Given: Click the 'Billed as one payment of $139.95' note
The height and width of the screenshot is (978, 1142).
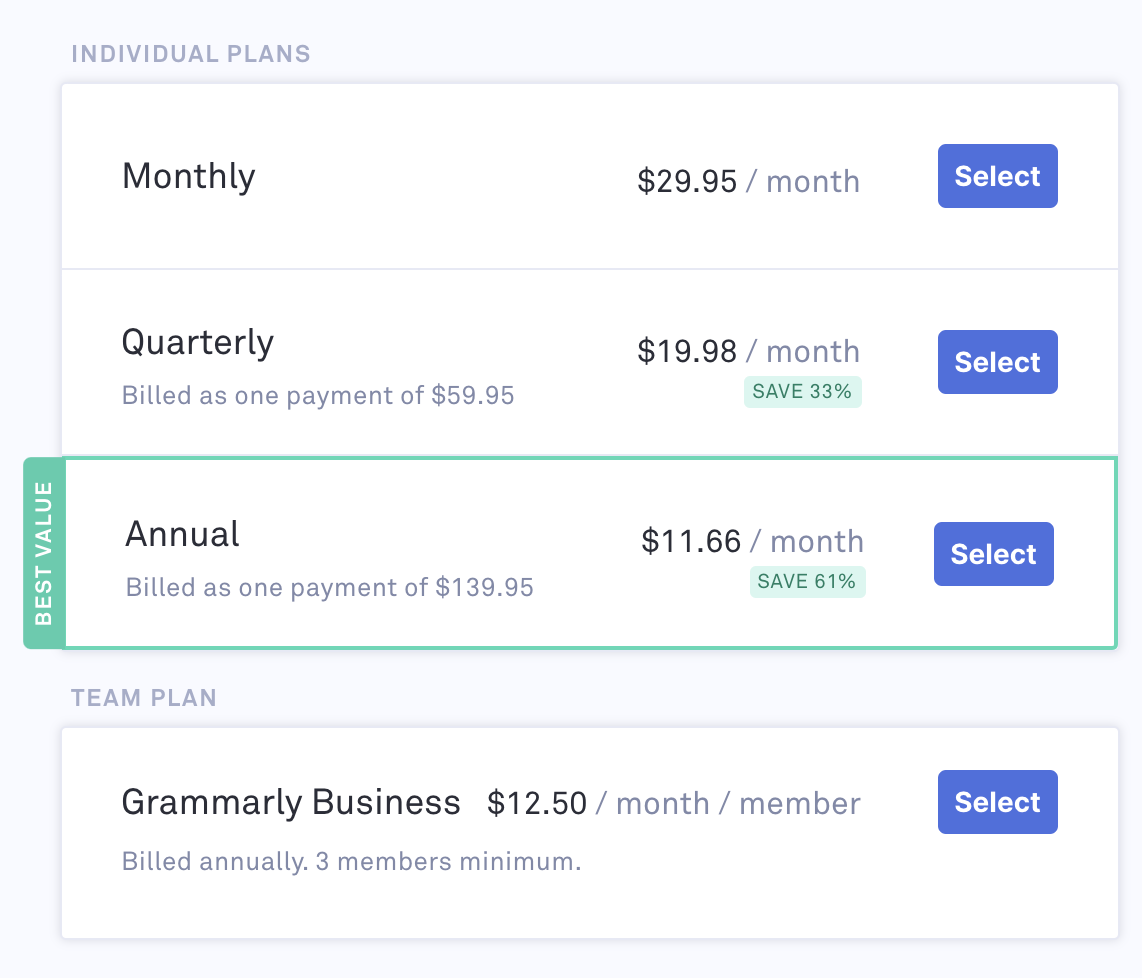Looking at the screenshot, I should pyautogui.click(x=330, y=587).
